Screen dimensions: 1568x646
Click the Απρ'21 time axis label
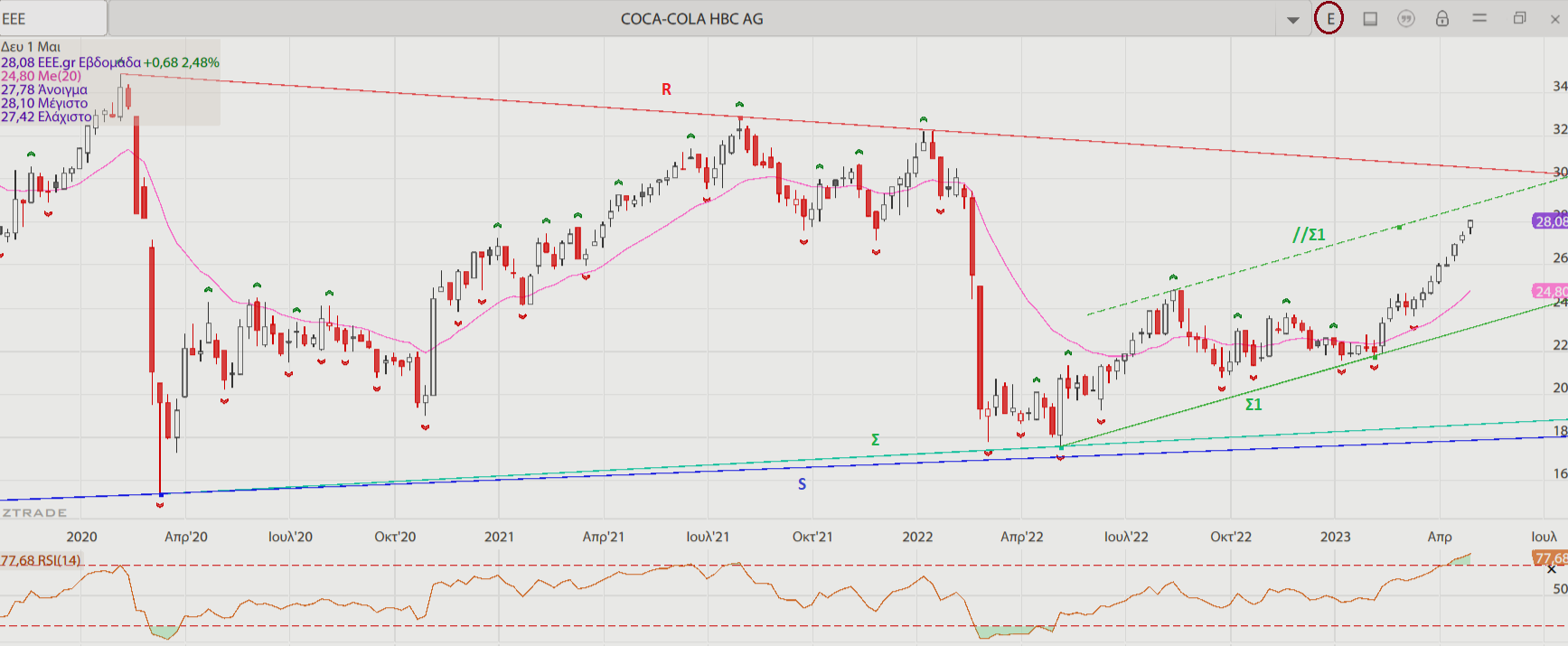click(x=604, y=537)
